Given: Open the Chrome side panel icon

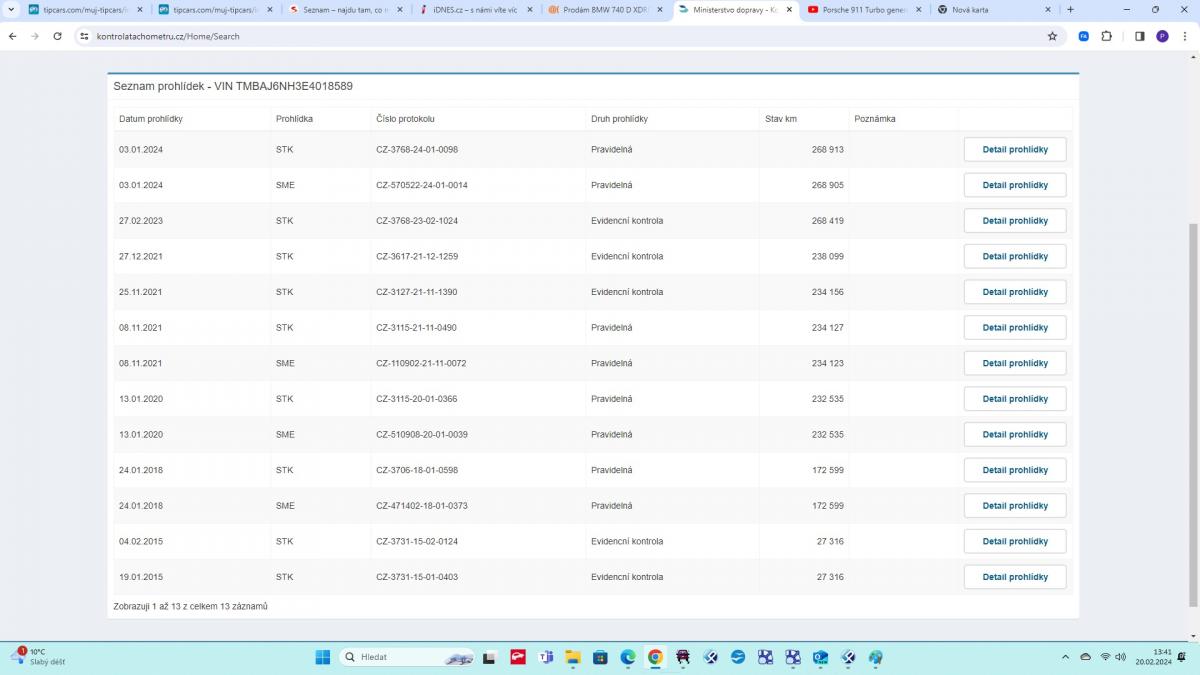Looking at the screenshot, I should click(1139, 36).
